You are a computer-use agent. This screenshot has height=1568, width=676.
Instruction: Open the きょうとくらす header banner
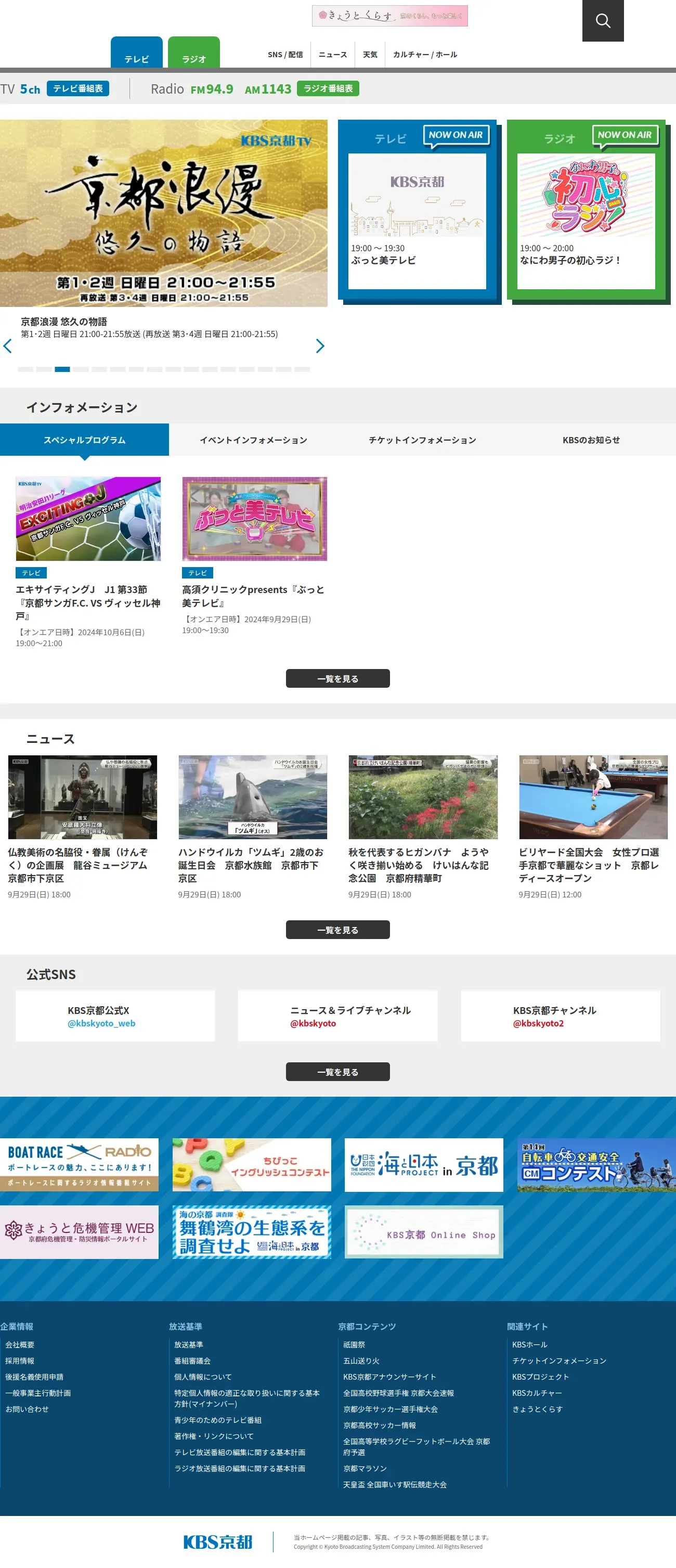[389, 16]
